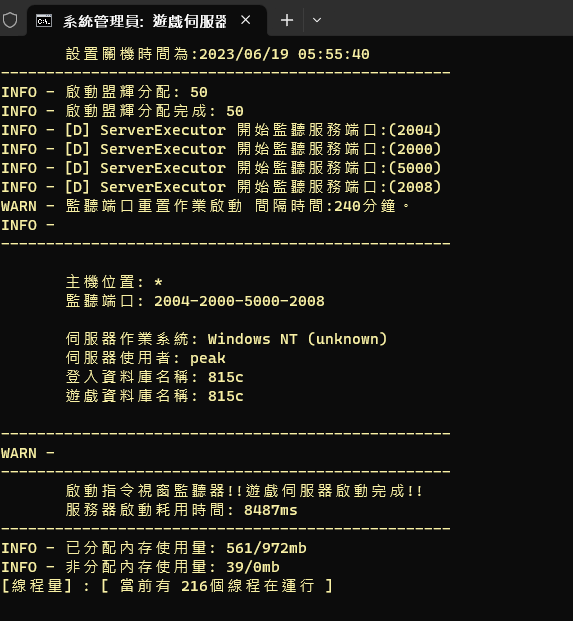Viewport: 573px width, 621px height.
Task: Click the 遊戲資料庫名稱: 815c line
Action: coord(154,396)
